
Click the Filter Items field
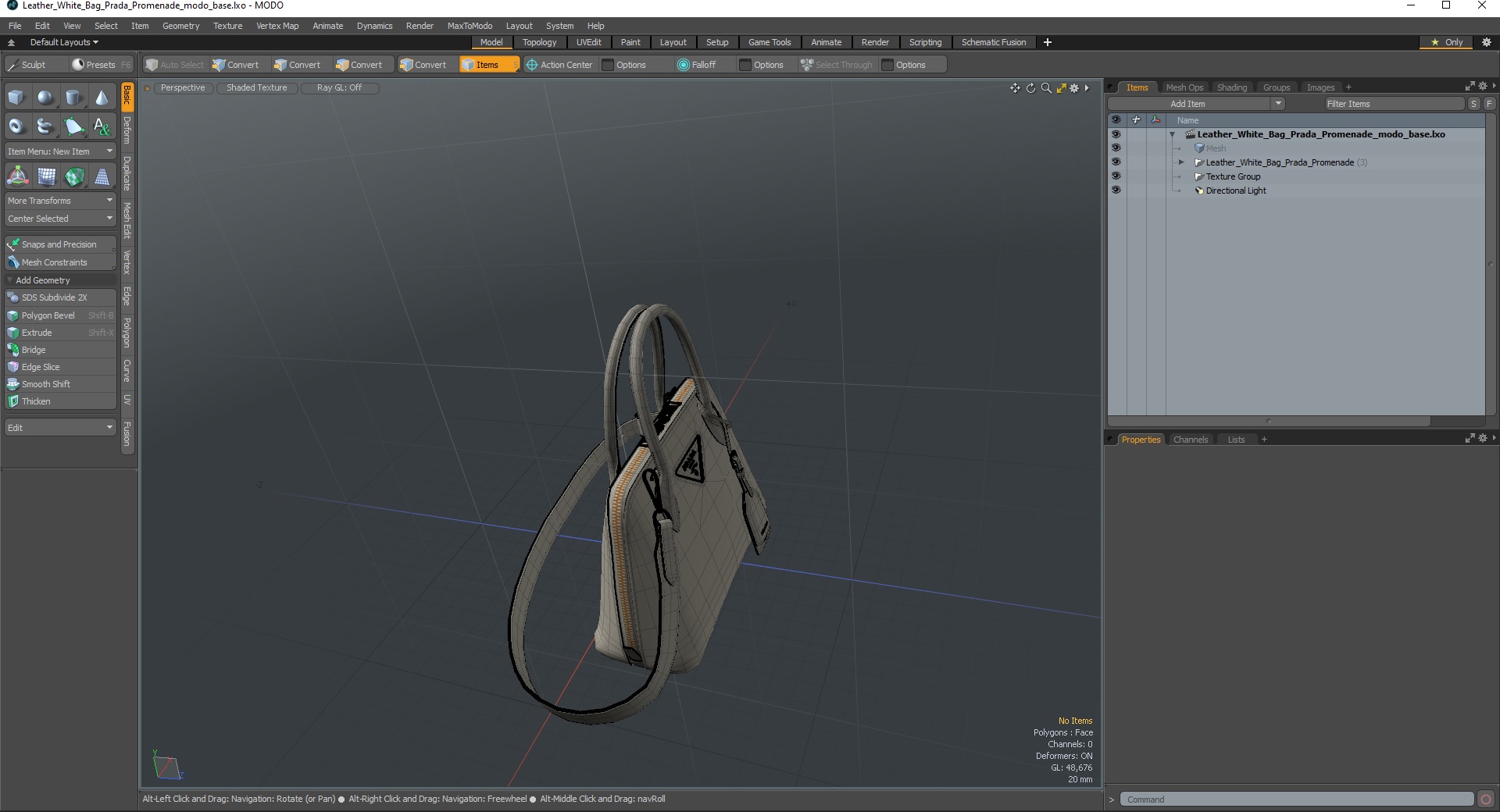[x=1394, y=104]
